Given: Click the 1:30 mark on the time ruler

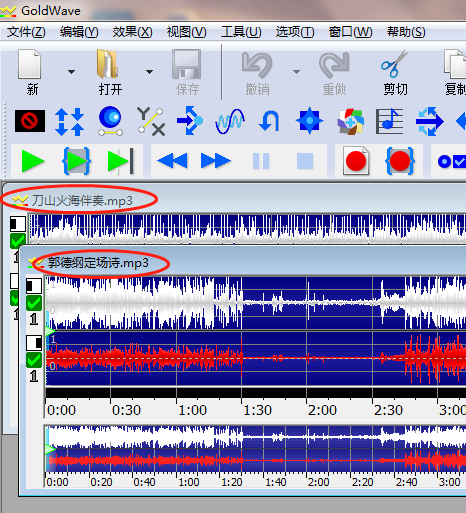Looking at the screenshot, I should pyautogui.click(x=257, y=410).
